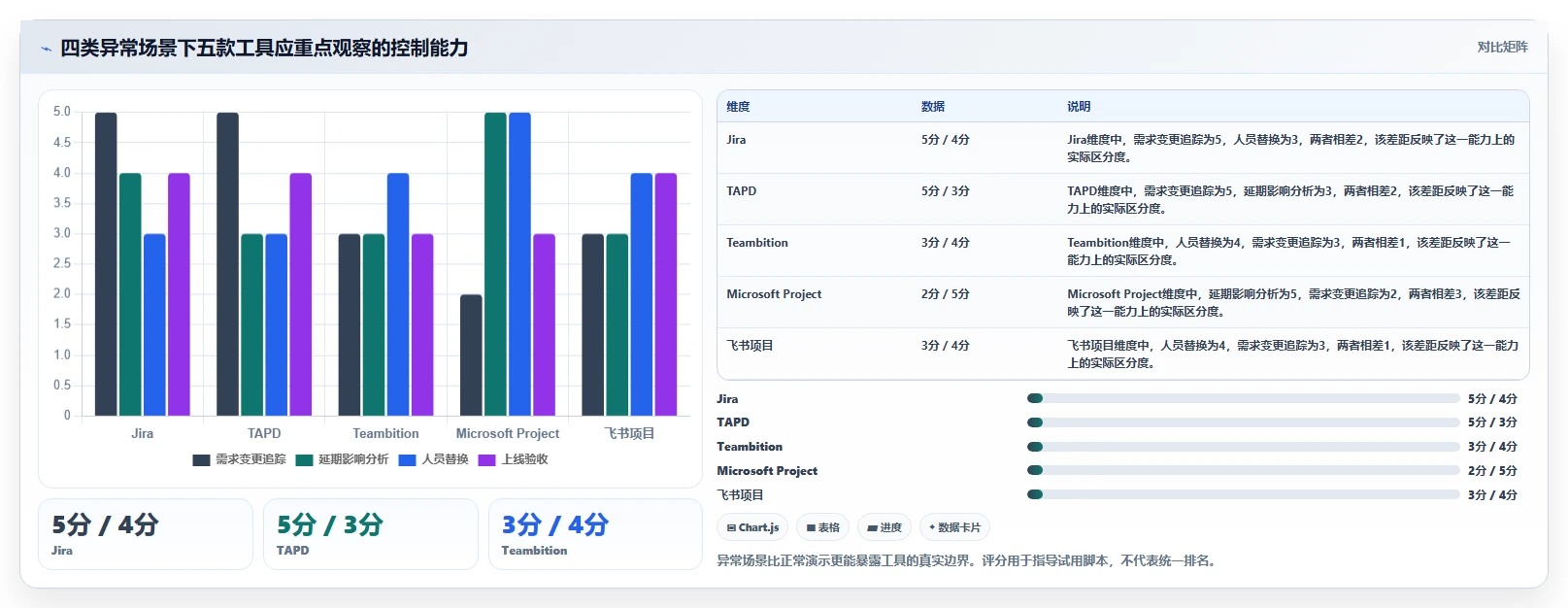Click the purple 上线验收 bar for 飞书项目
The height and width of the screenshot is (608, 1568).
click(x=666, y=294)
